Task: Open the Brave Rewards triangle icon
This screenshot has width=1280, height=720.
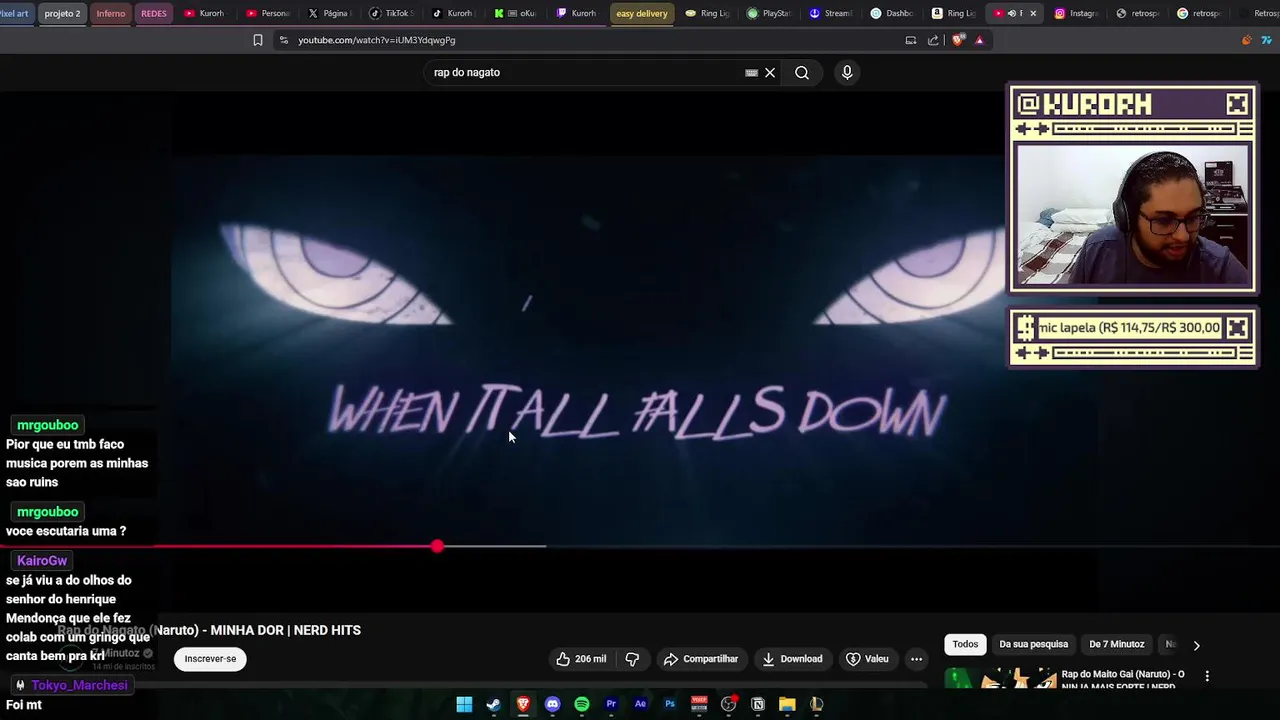Action: [x=979, y=40]
